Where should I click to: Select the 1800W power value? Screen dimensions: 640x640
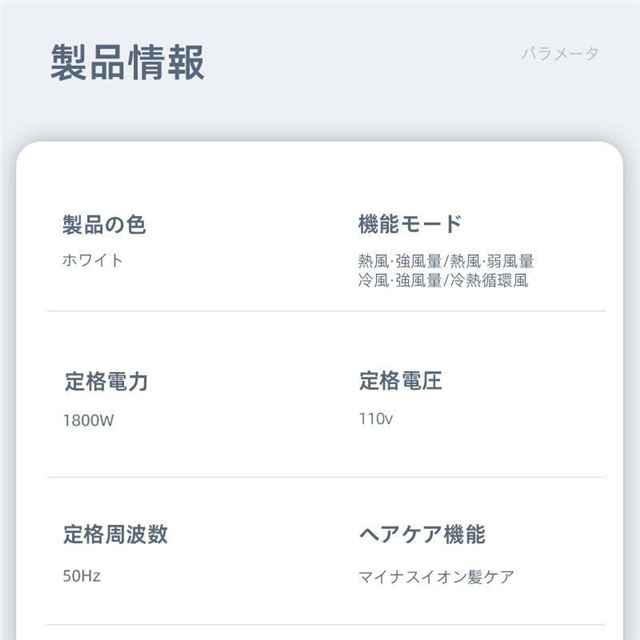click(89, 420)
